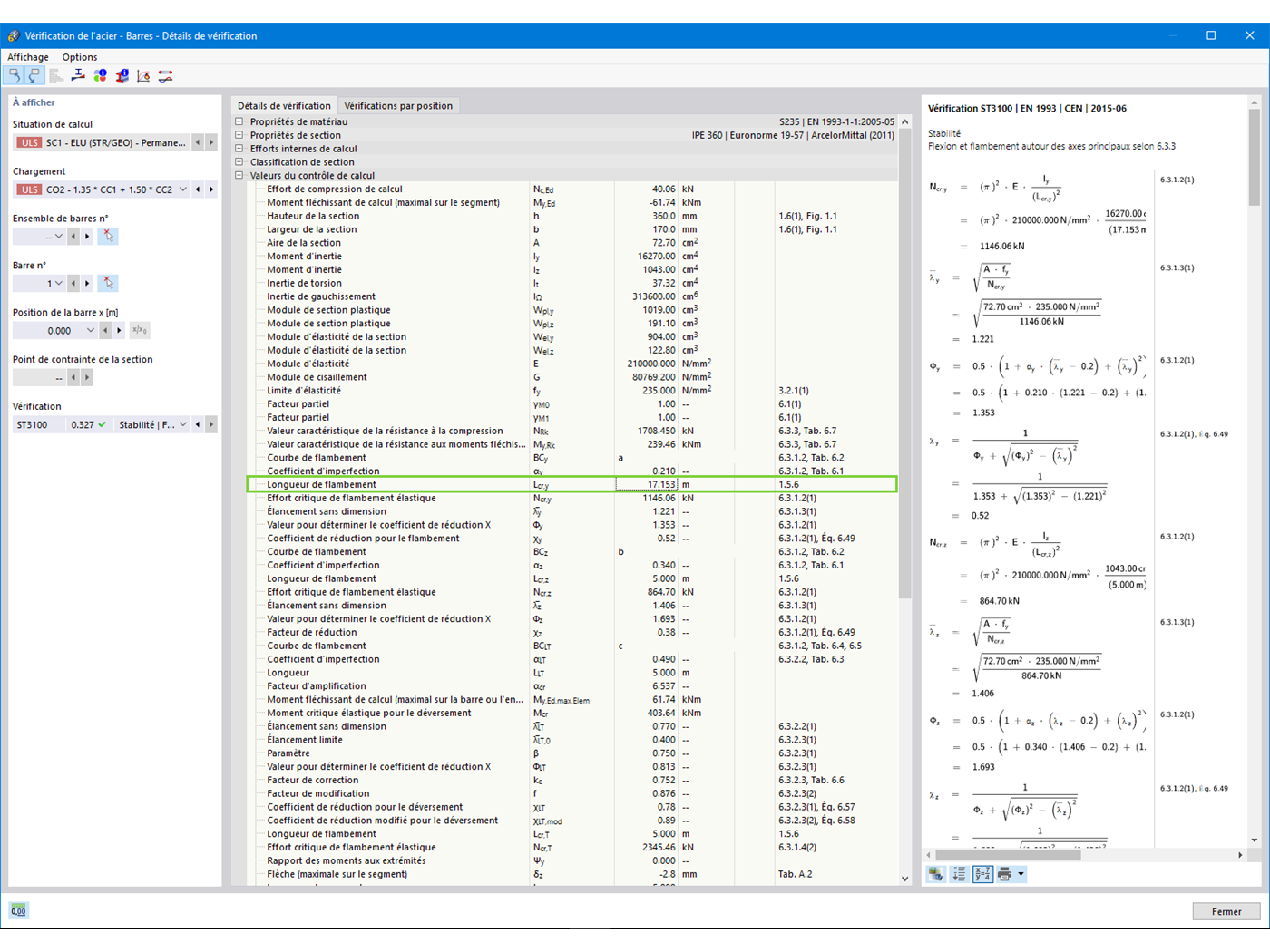Go to previous Chargement
Viewport: 1270px width, 952px height.
(198, 189)
